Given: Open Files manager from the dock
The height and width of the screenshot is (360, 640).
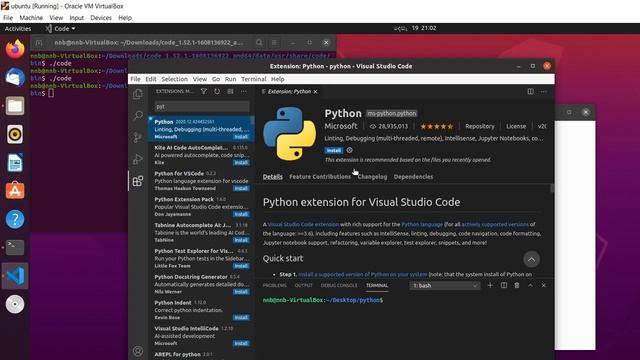Looking at the screenshot, I should [x=15, y=106].
